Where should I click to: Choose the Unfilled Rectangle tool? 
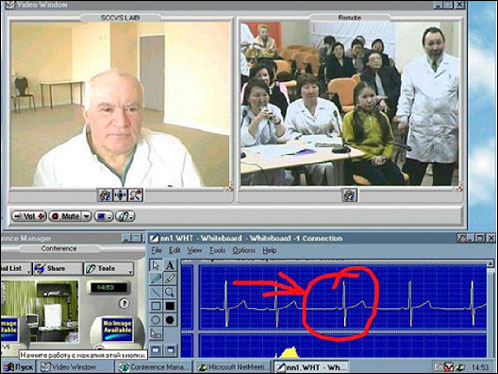click(x=156, y=306)
